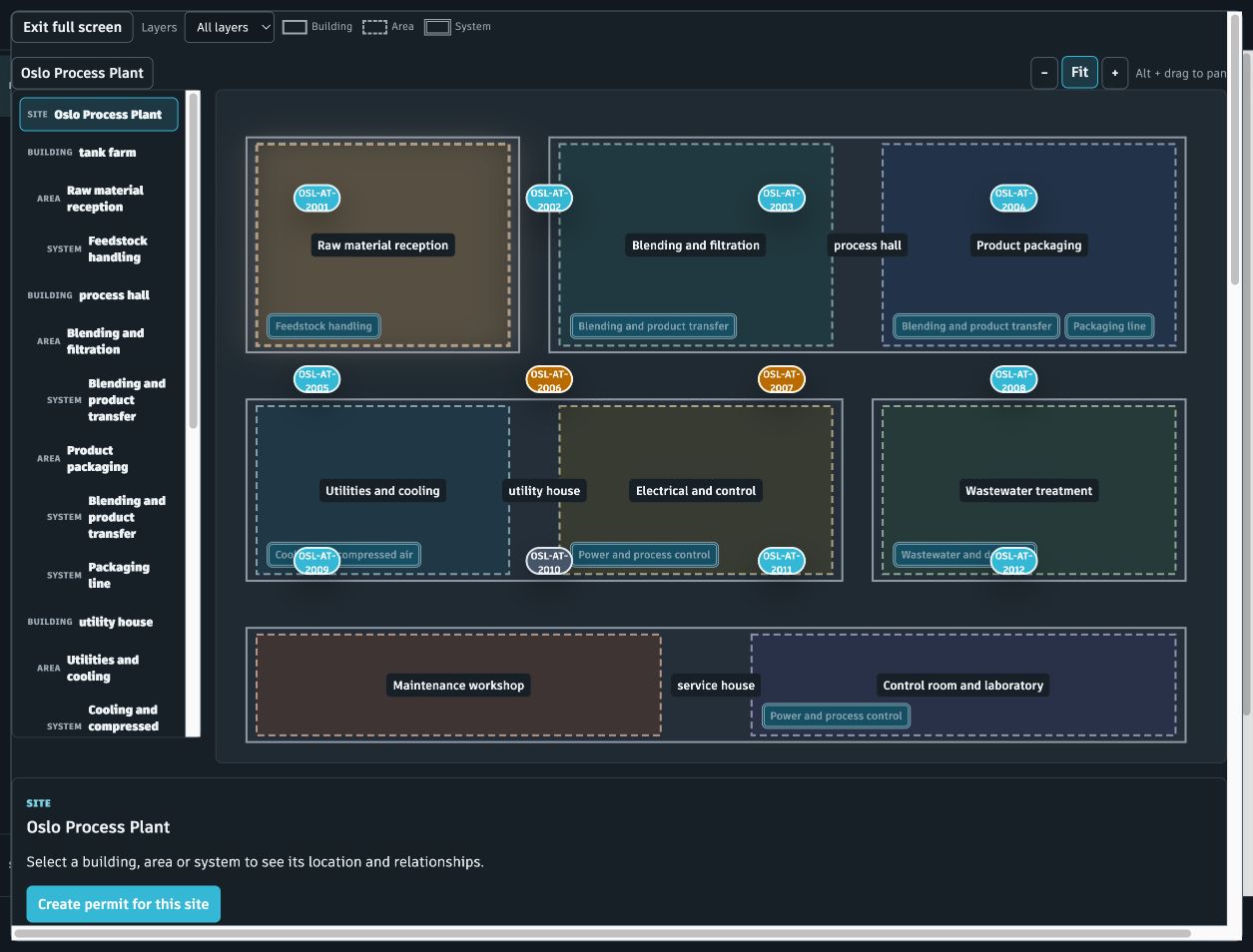Click Wastewater treatment map label
Viewport: 1253px width, 952px height.
point(1028,491)
